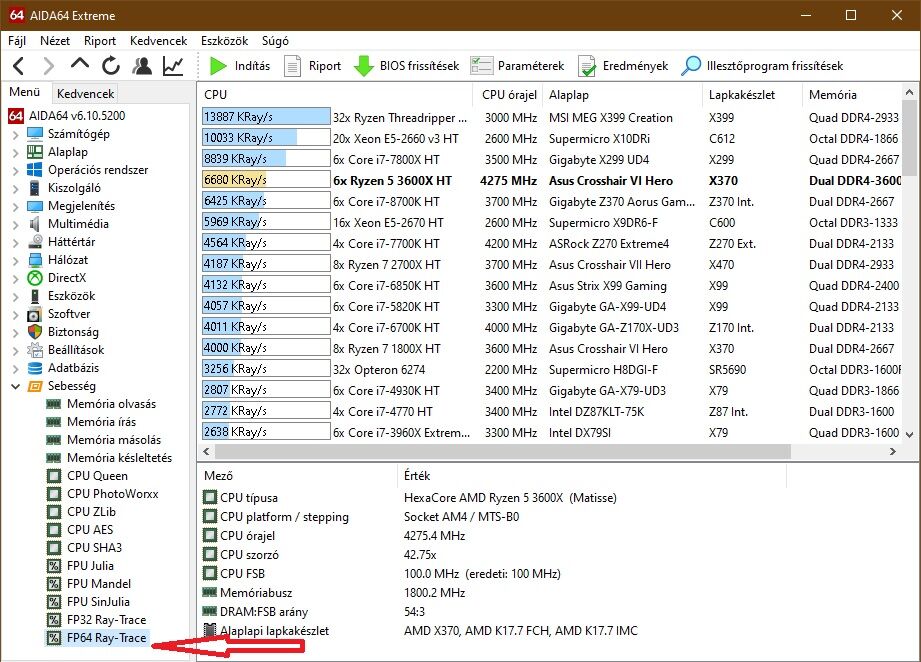The image size is (921, 662).
Task: Expand the Megjelenítés tree node
Action: tap(15, 207)
